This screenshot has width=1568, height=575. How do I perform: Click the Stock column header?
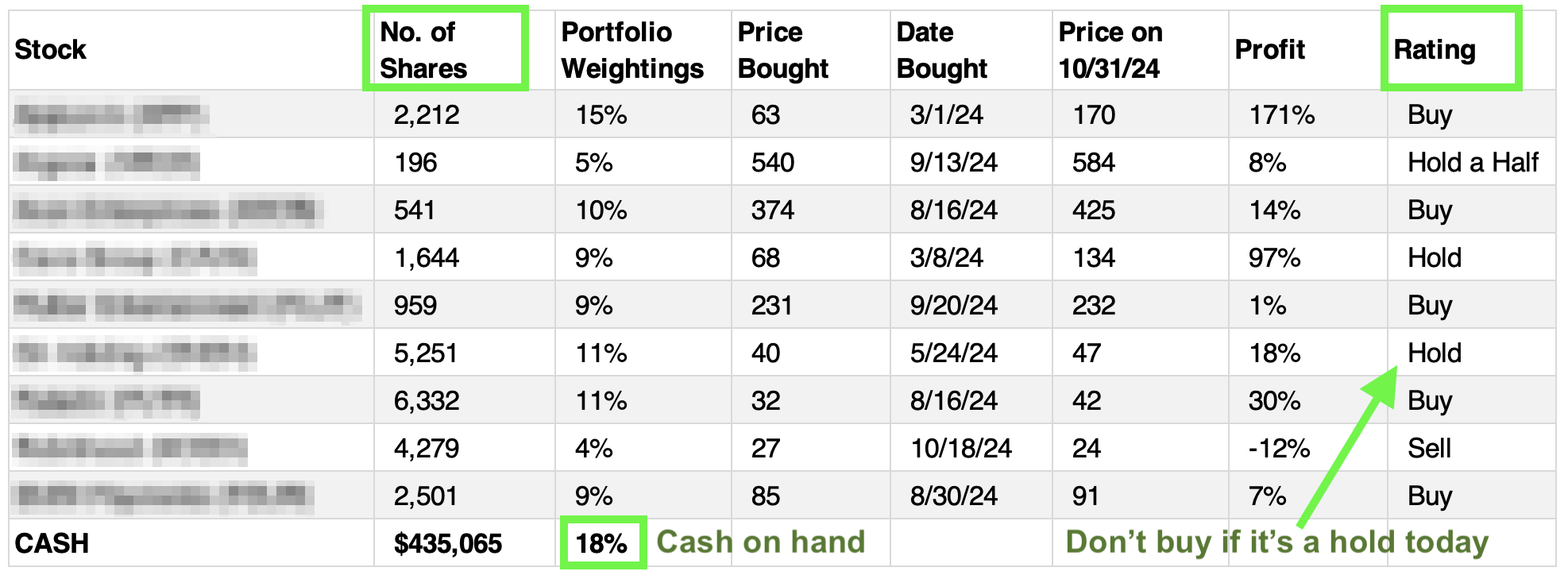point(51,49)
